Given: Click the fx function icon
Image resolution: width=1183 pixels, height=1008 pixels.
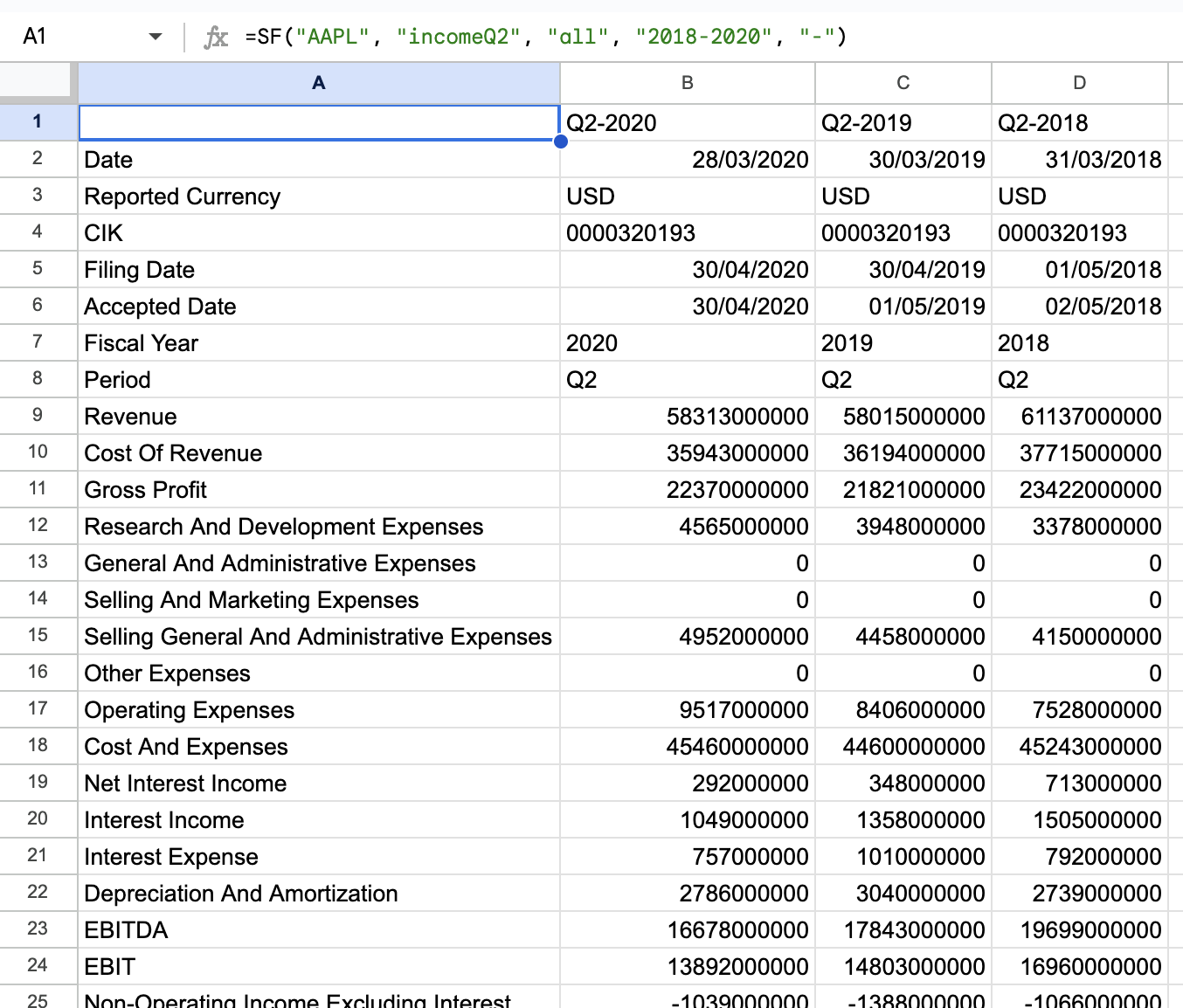Looking at the screenshot, I should tap(216, 37).
